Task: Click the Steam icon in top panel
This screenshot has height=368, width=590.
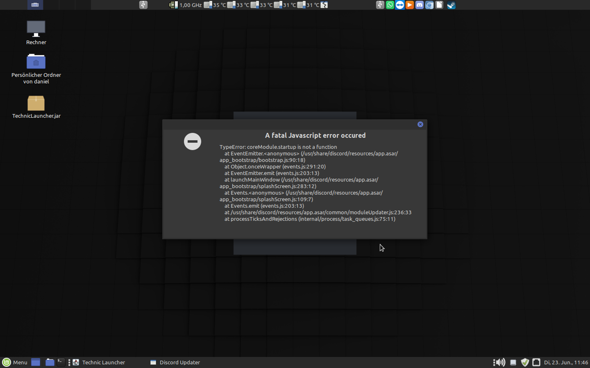Action: 451,5
